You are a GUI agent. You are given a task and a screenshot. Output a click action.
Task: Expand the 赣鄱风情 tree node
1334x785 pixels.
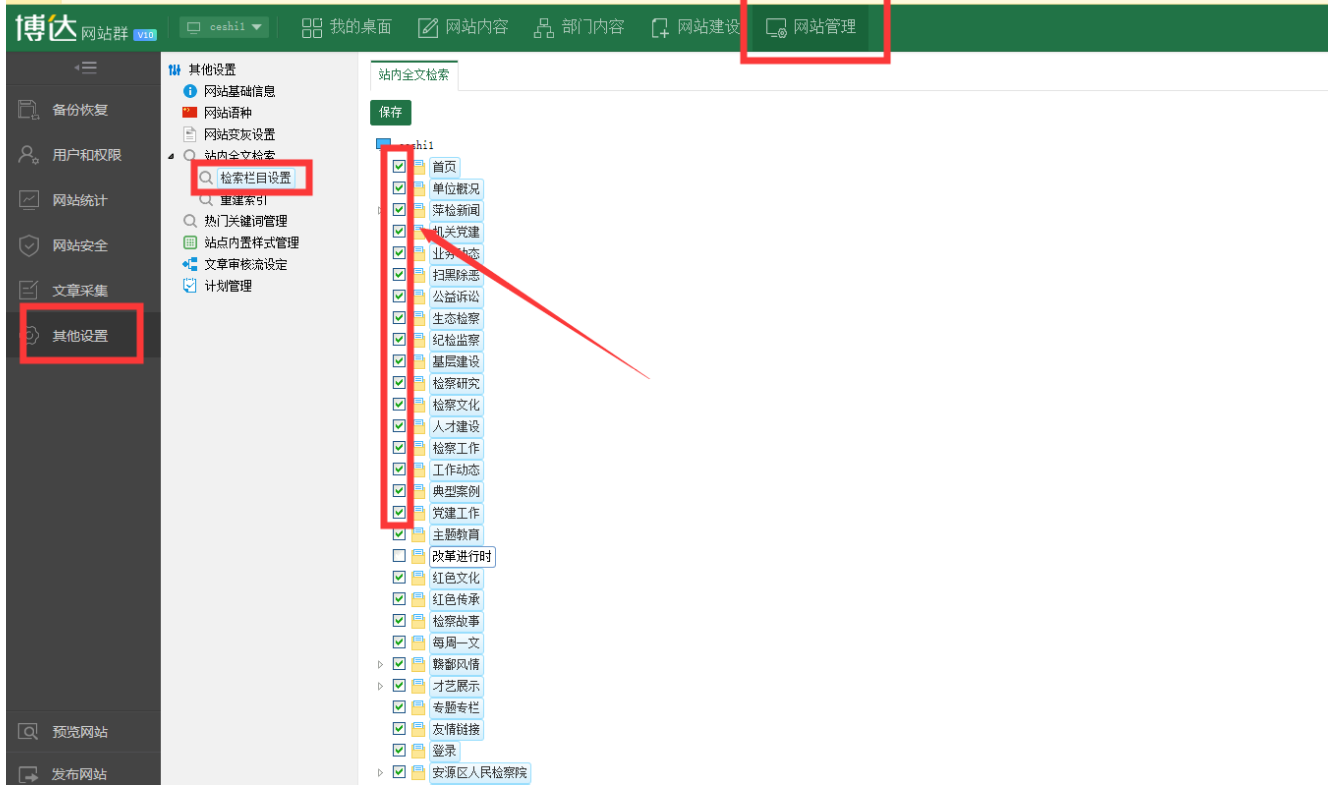[x=380, y=664]
